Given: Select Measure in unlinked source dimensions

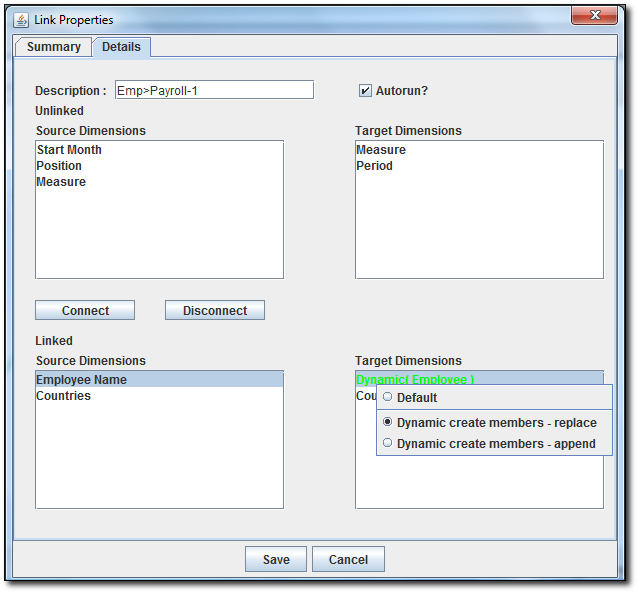Looking at the screenshot, I should click(61, 182).
